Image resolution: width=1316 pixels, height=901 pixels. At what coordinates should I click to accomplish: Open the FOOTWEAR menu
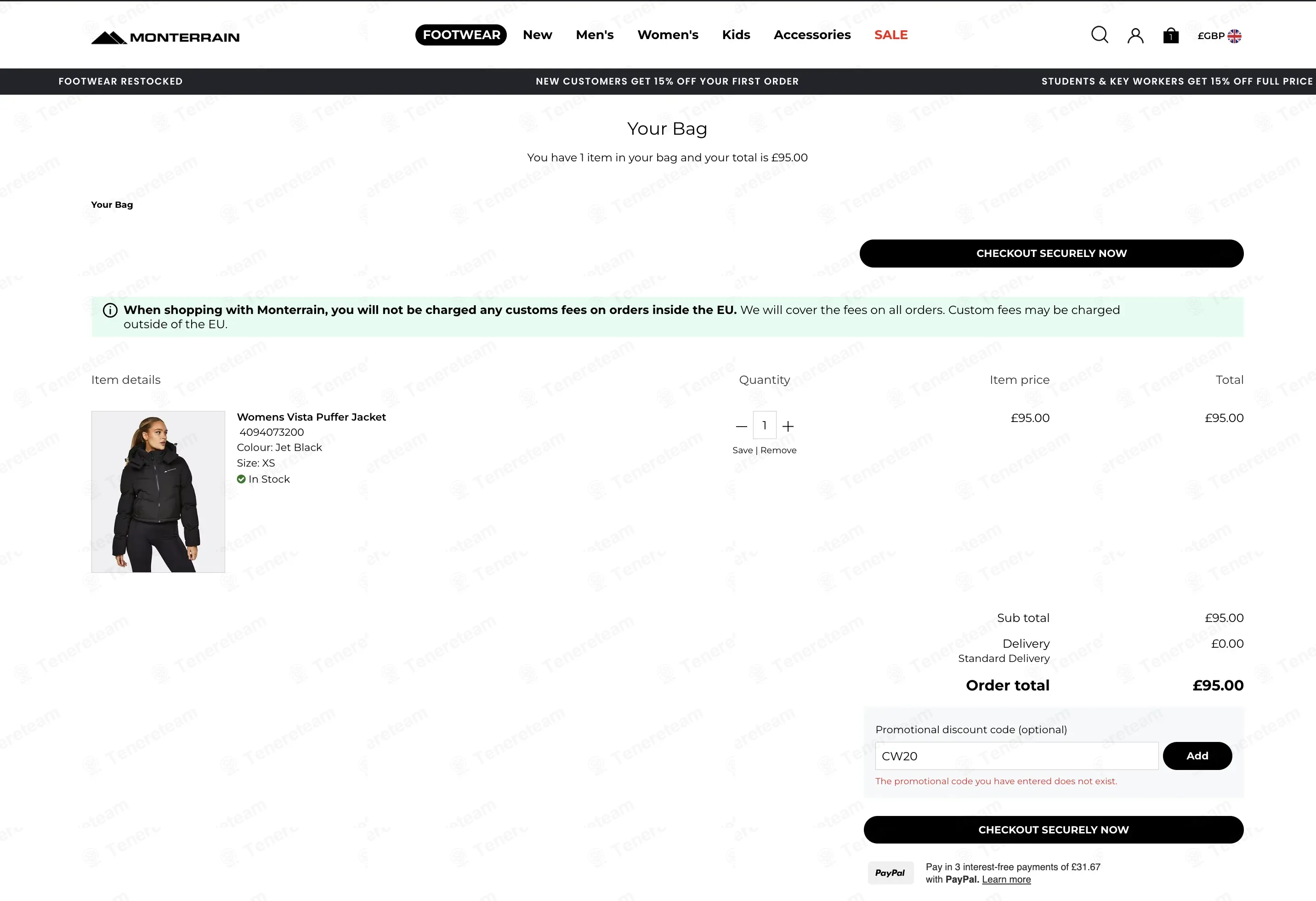[461, 35]
